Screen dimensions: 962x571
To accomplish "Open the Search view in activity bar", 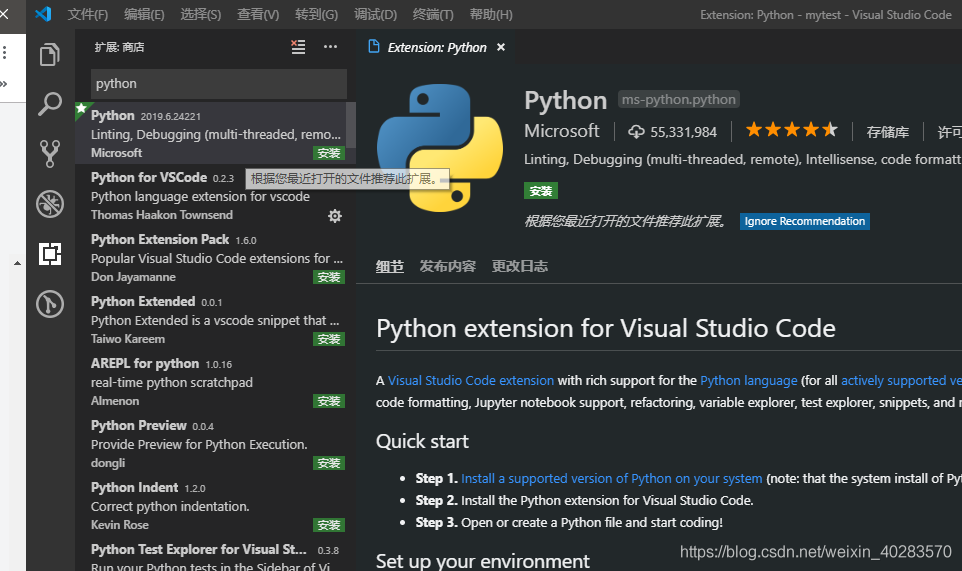I will coord(49,104).
